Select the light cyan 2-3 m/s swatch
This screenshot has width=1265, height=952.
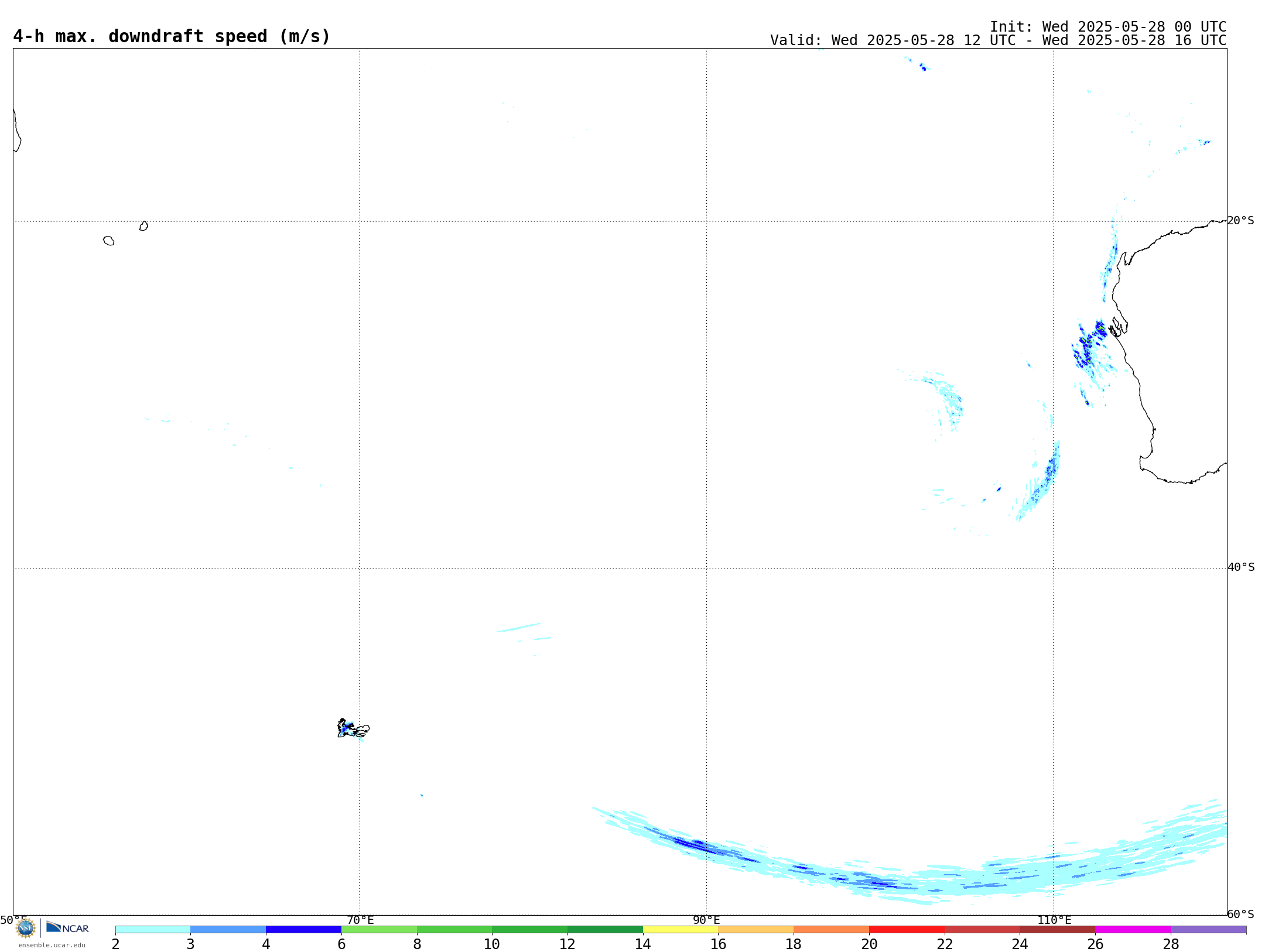tap(153, 930)
